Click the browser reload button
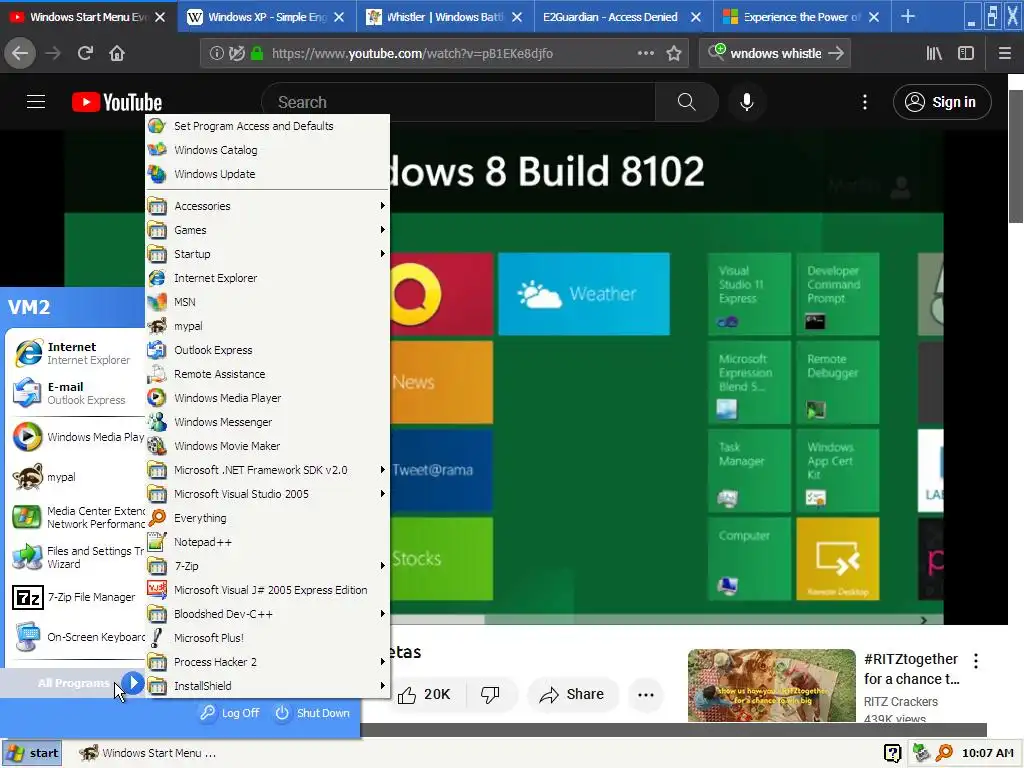This screenshot has width=1024, height=768. click(x=85, y=53)
